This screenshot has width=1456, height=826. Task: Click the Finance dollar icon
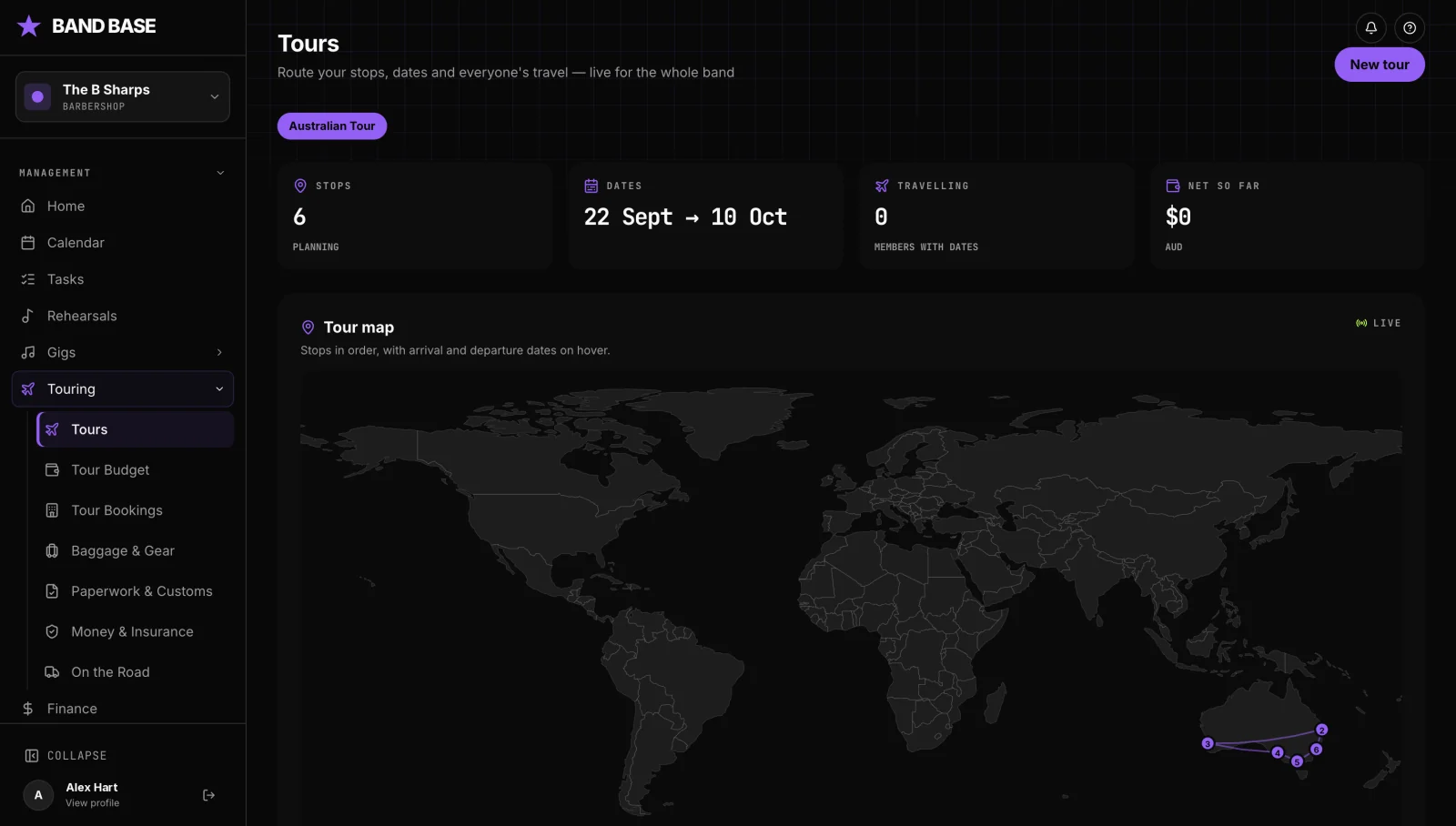(x=28, y=709)
